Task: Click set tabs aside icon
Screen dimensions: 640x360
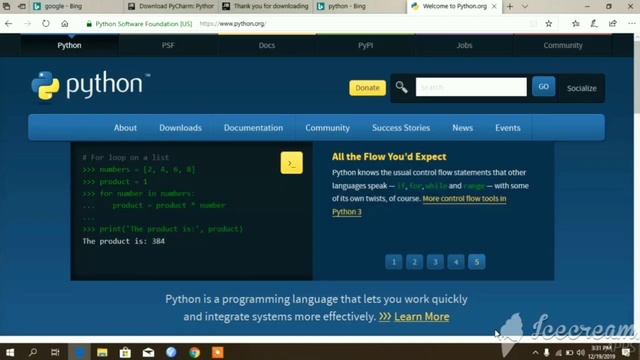Action: click(x=22, y=6)
